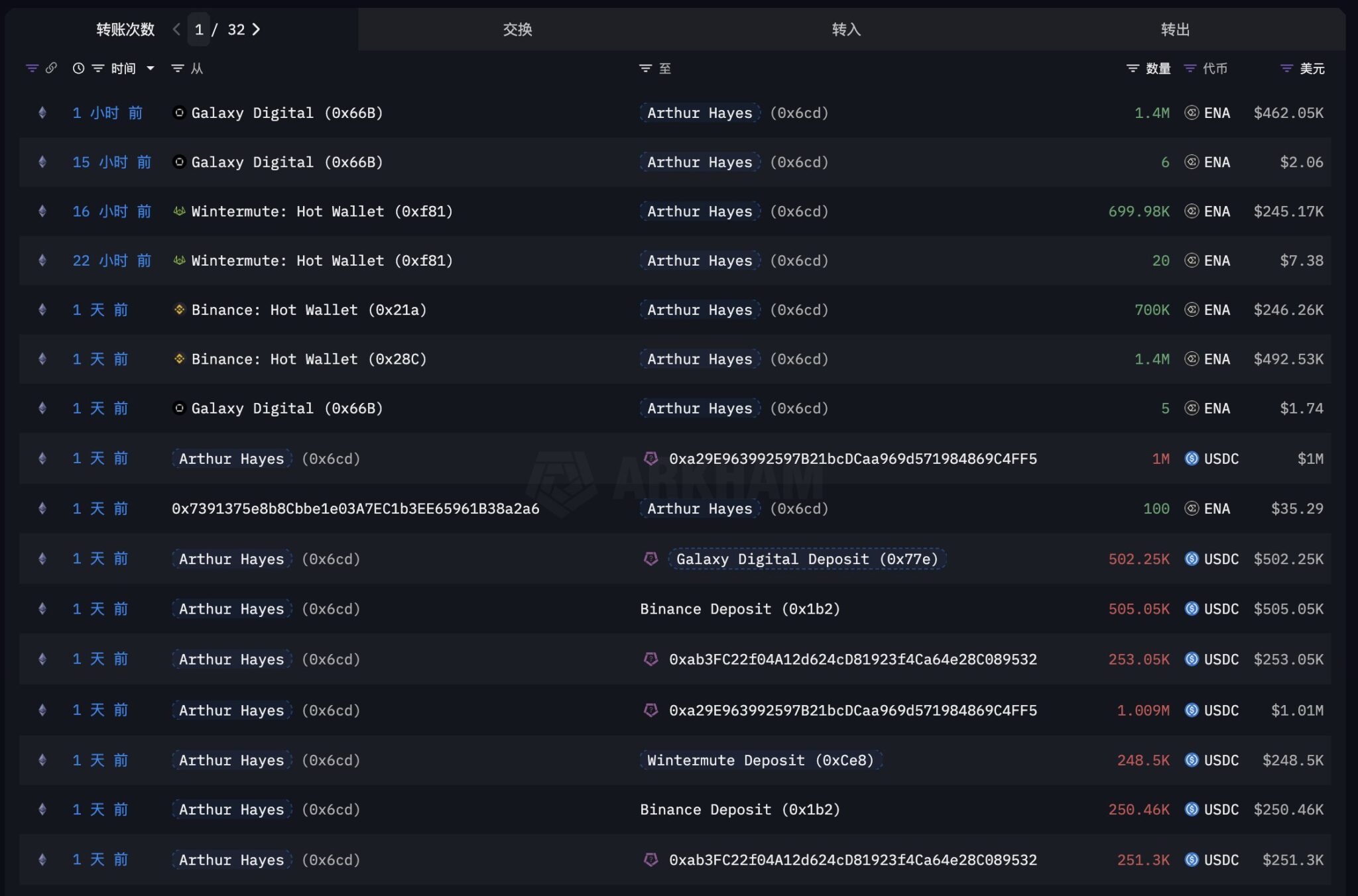The image size is (1358, 896).
Task: Go to the previous page arrow
Action: click(x=176, y=29)
